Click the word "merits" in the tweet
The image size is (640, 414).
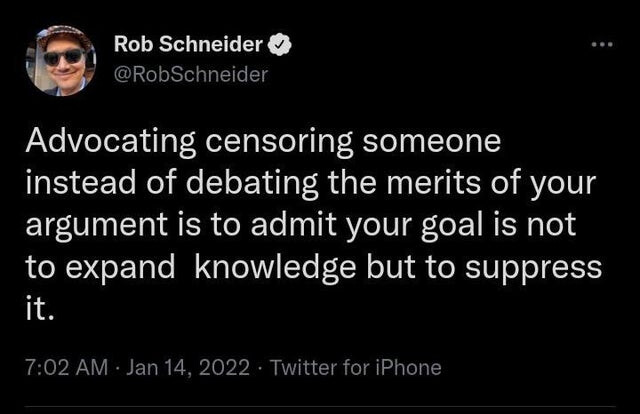[x=433, y=183]
